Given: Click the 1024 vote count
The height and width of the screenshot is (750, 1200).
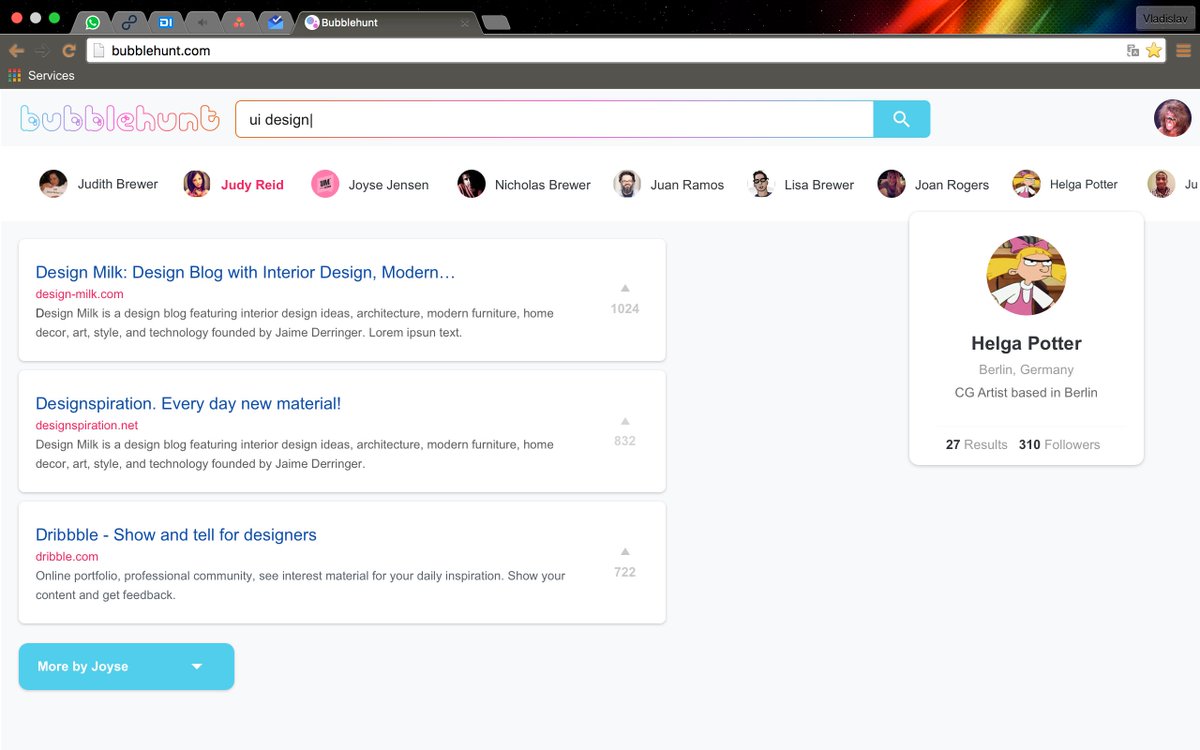Looking at the screenshot, I should [x=625, y=309].
